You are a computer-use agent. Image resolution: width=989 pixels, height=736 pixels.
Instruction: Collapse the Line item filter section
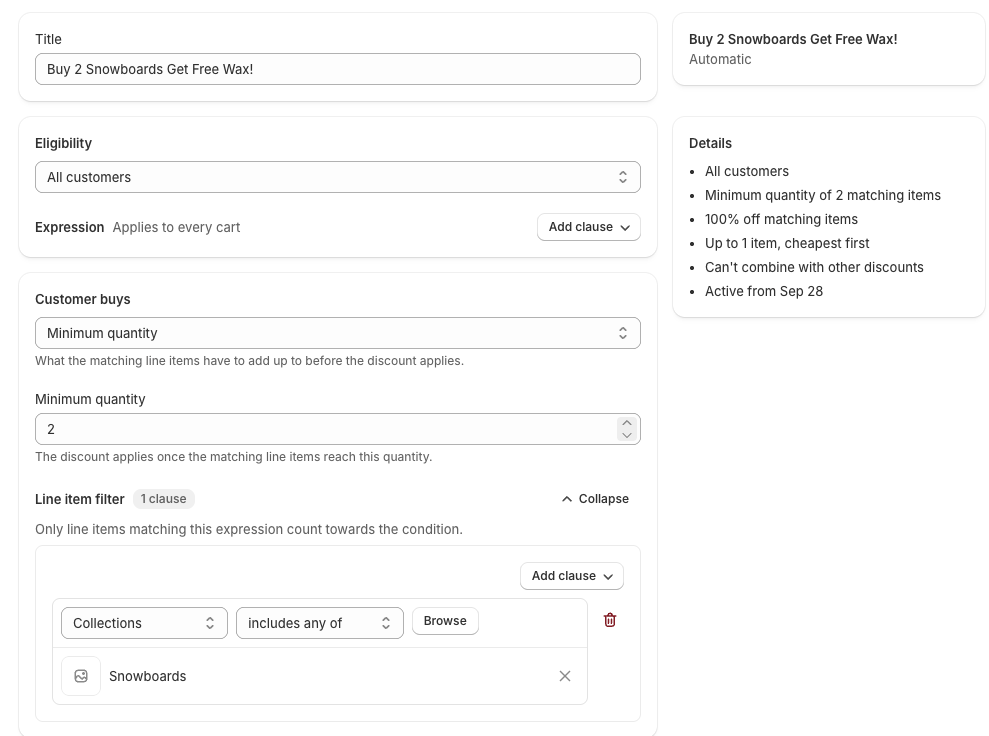(595, 499)
